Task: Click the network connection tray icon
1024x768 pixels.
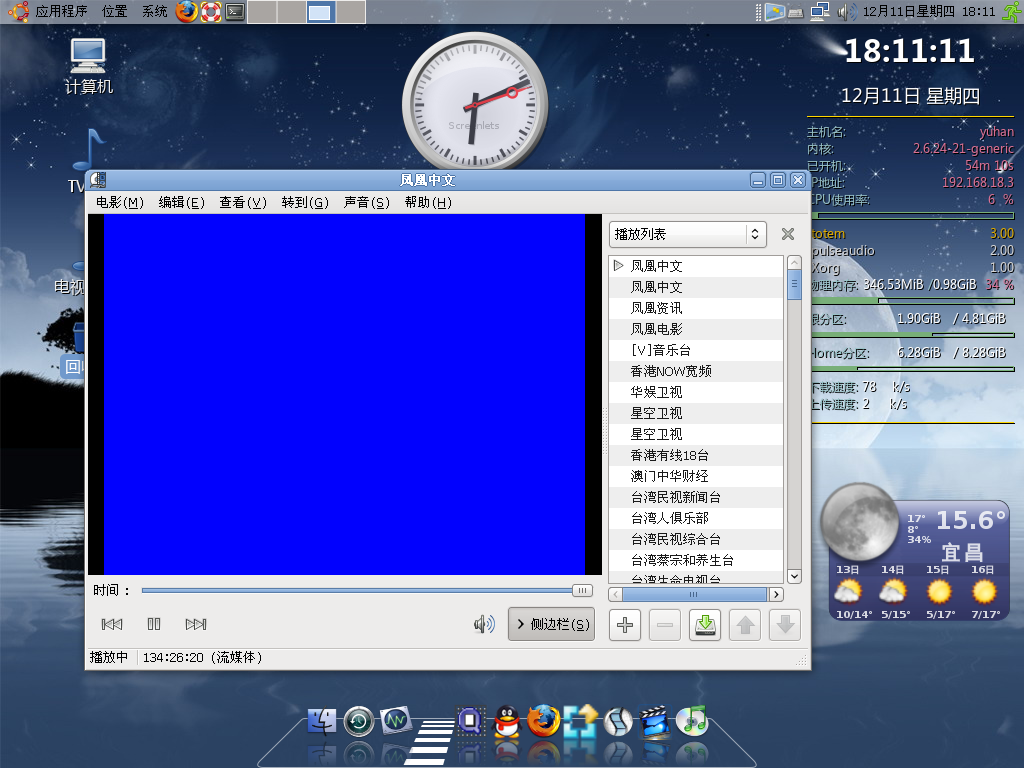Action: click(x=820, y=11)
